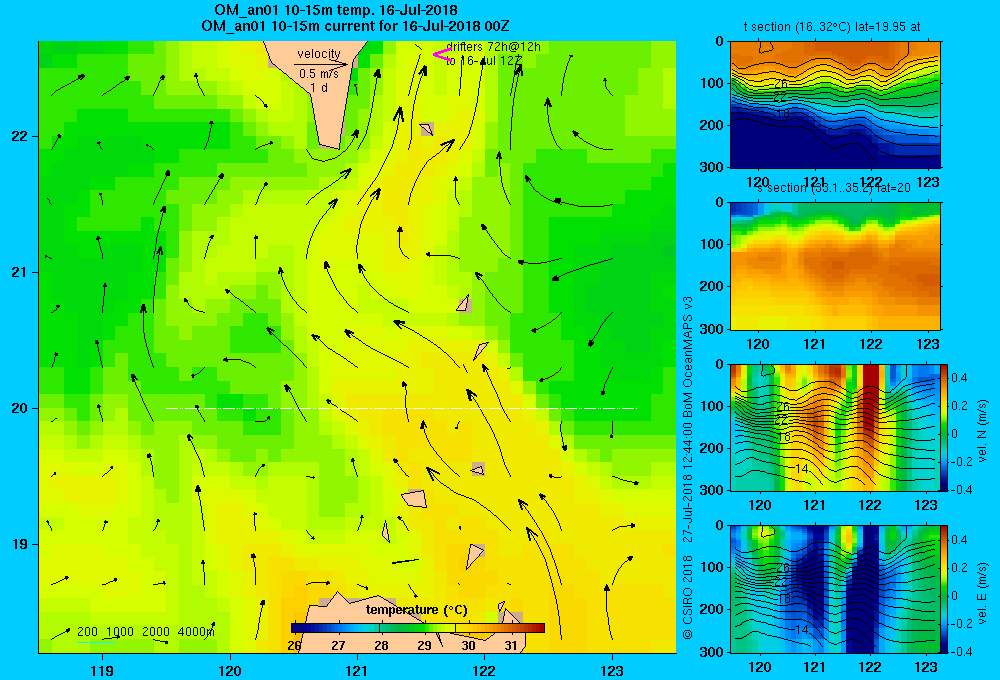The width and height of the screenshot is (1000, 680).
Task: Click the '-0.4' tick on the vel. E colorbar
Action: pos(961,652)
